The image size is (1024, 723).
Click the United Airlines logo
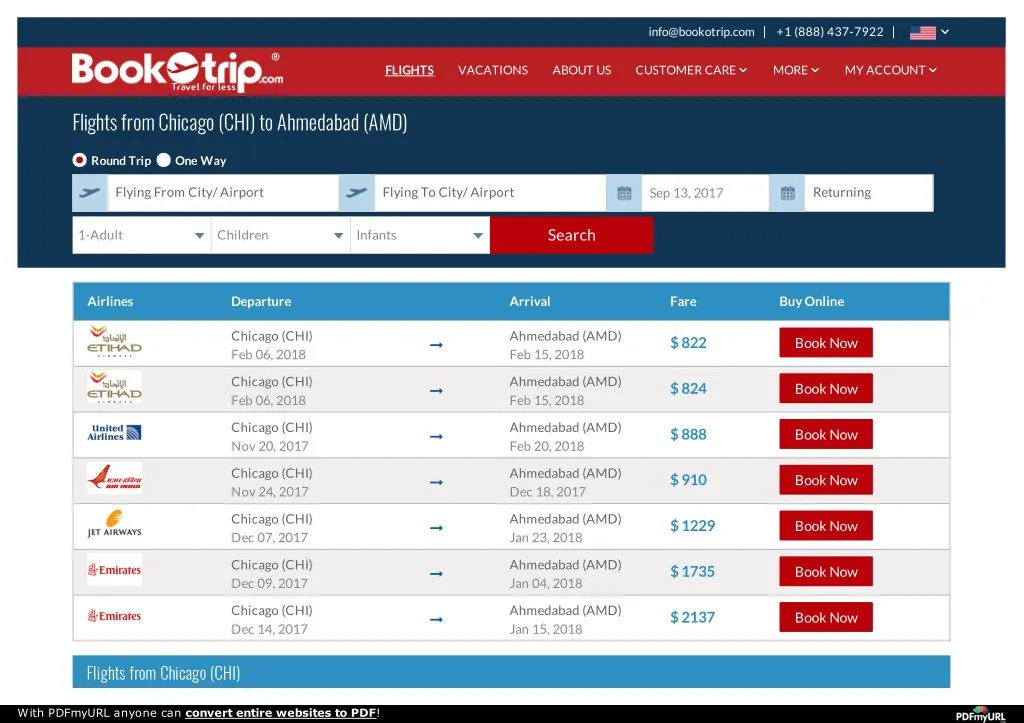click(x=114, y=432)
